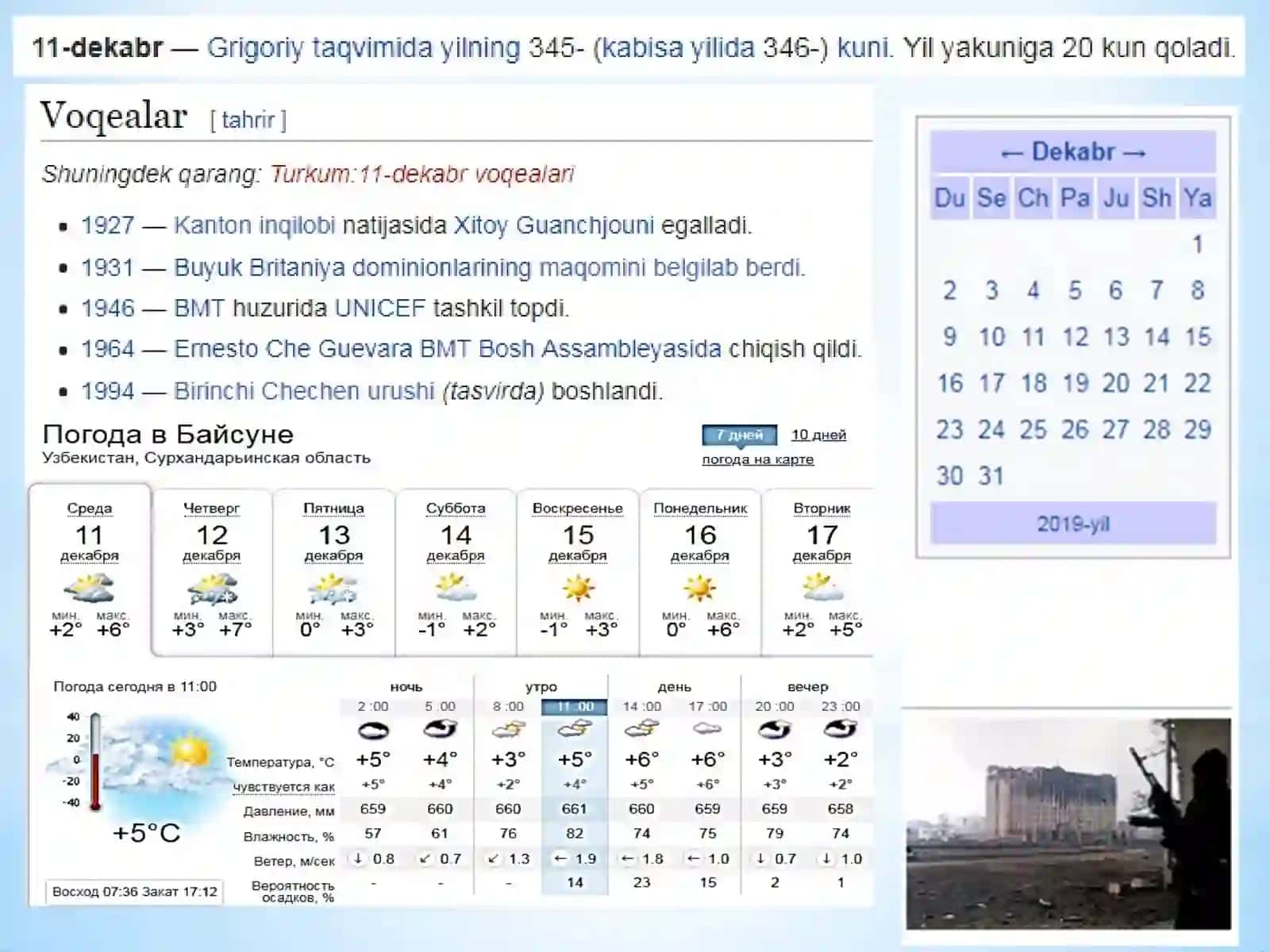Image resolution: width=1270 pixels, height=952 pixels.
Task: Open the Среда 11 декабря day tab
Action: 90,570
